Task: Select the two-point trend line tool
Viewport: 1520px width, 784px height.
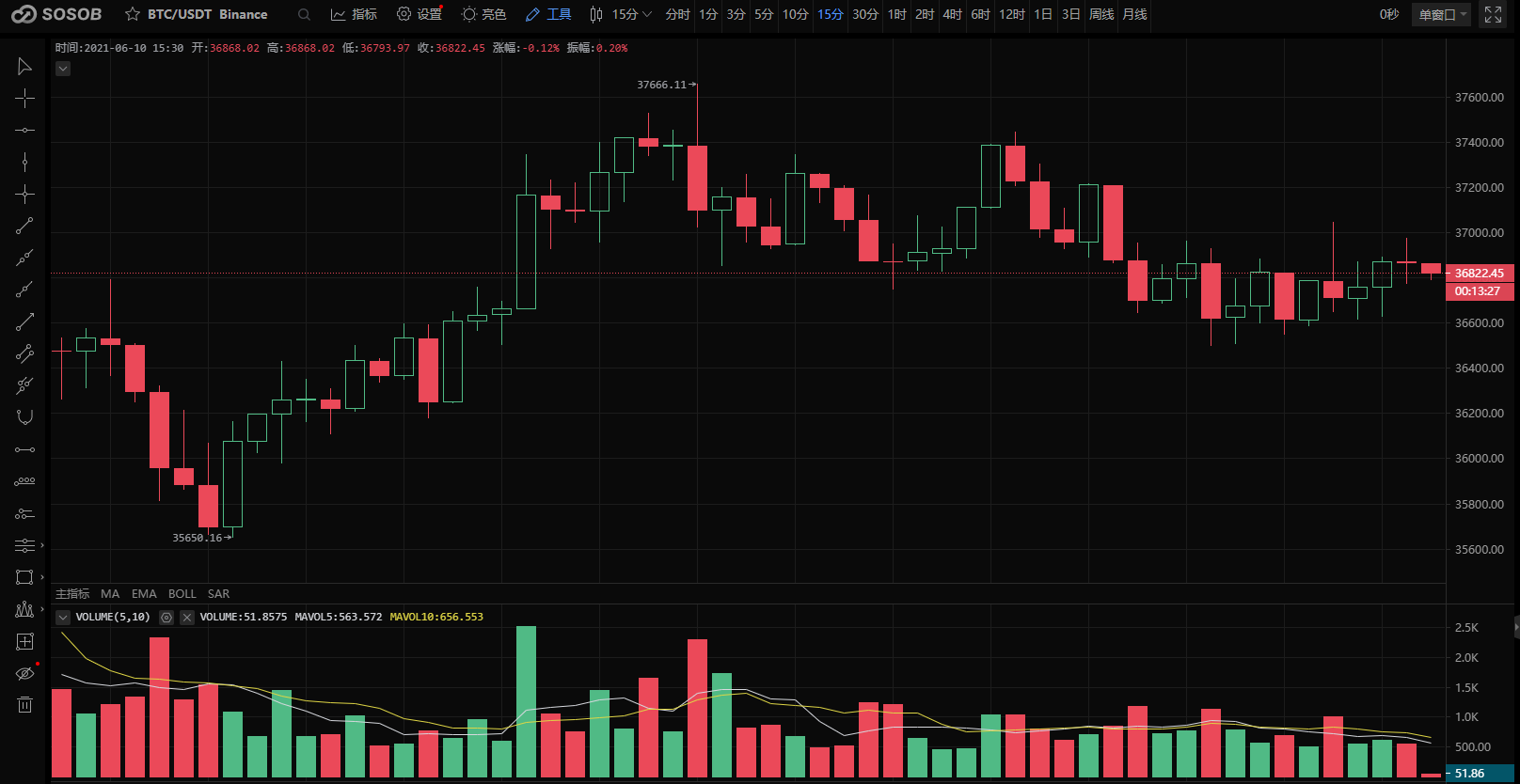Action: [24, 226]
